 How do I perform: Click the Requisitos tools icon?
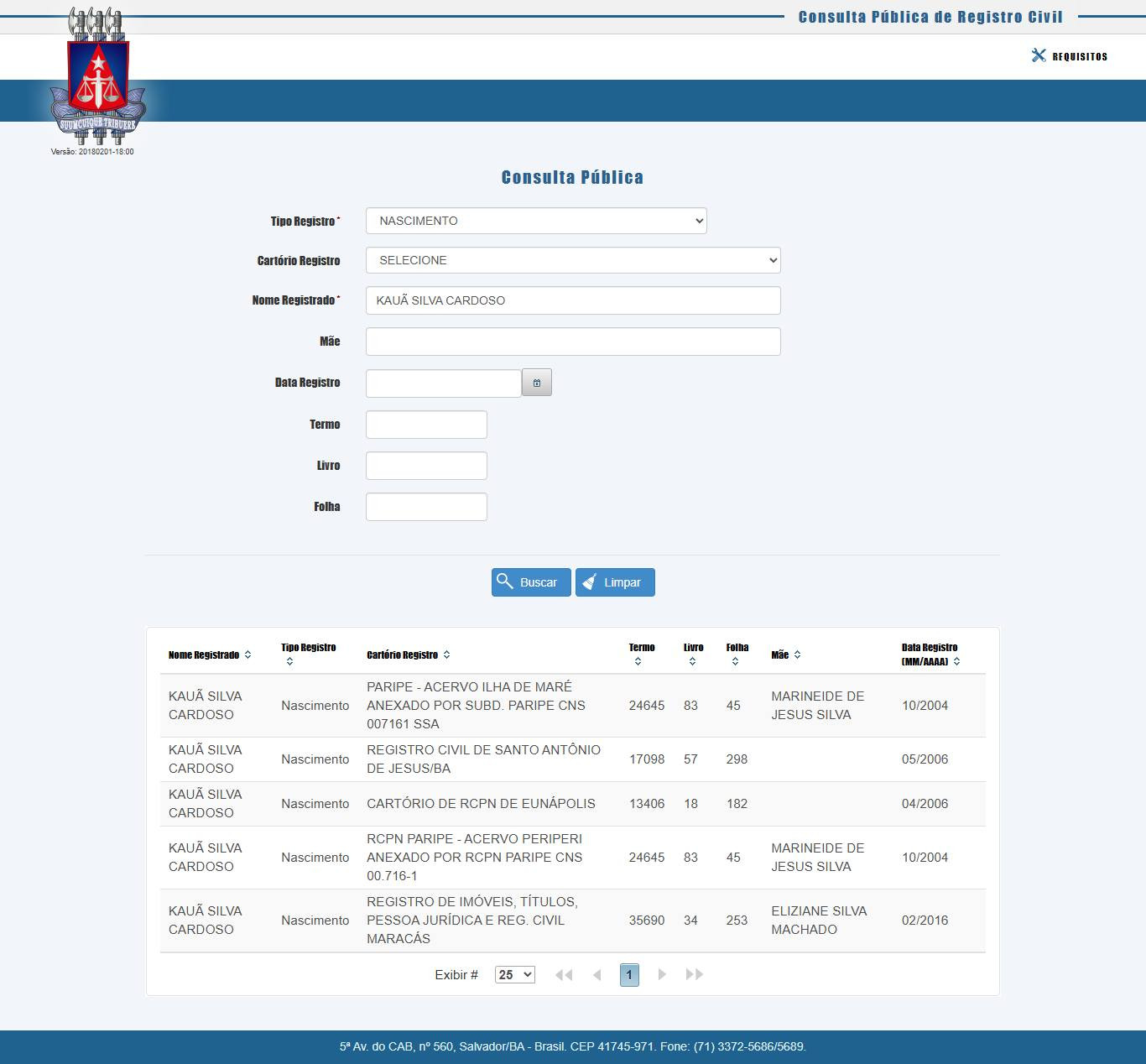click(x=1039, y=55)
